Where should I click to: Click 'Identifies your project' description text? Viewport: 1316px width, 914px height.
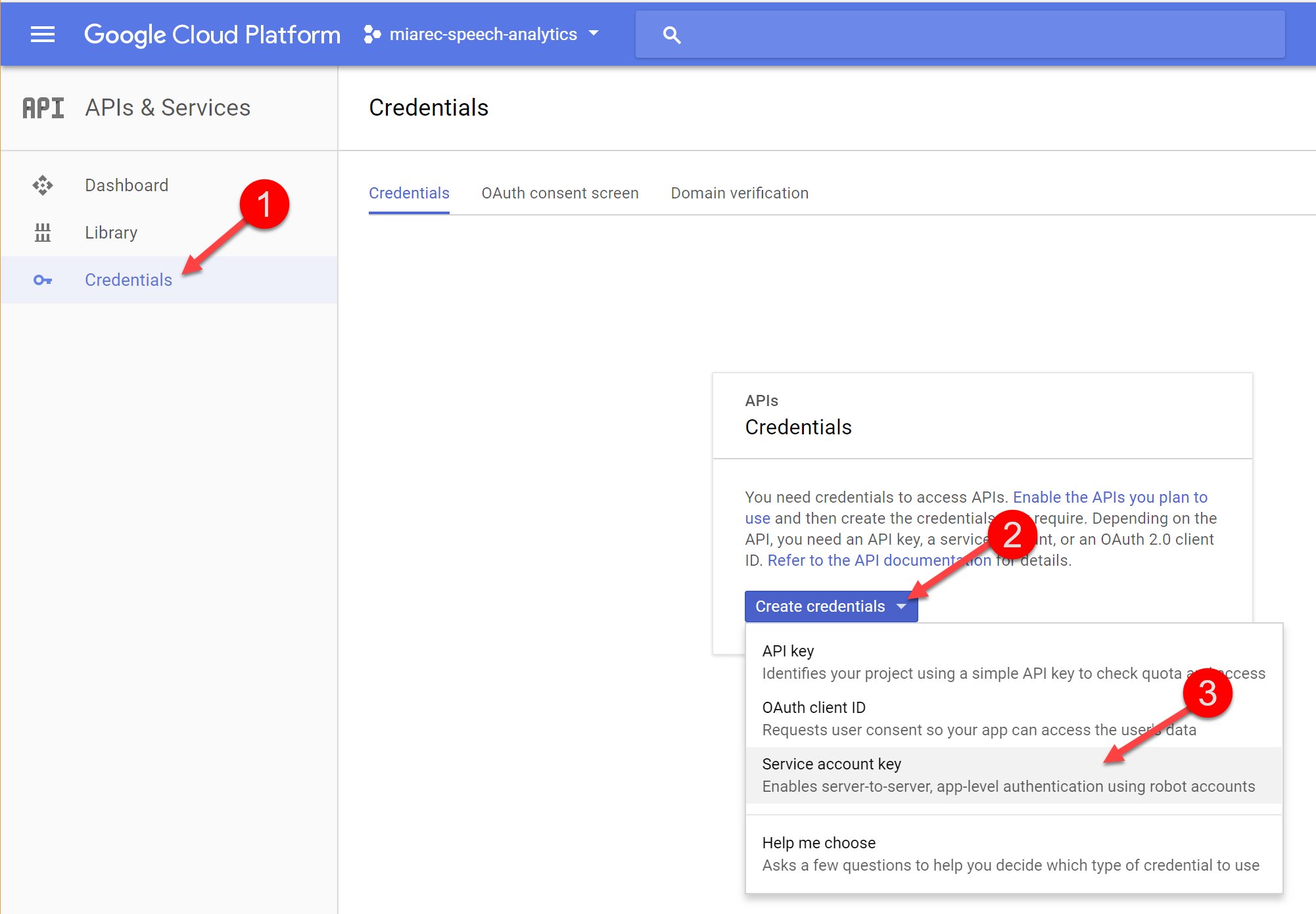[1014, 674]
